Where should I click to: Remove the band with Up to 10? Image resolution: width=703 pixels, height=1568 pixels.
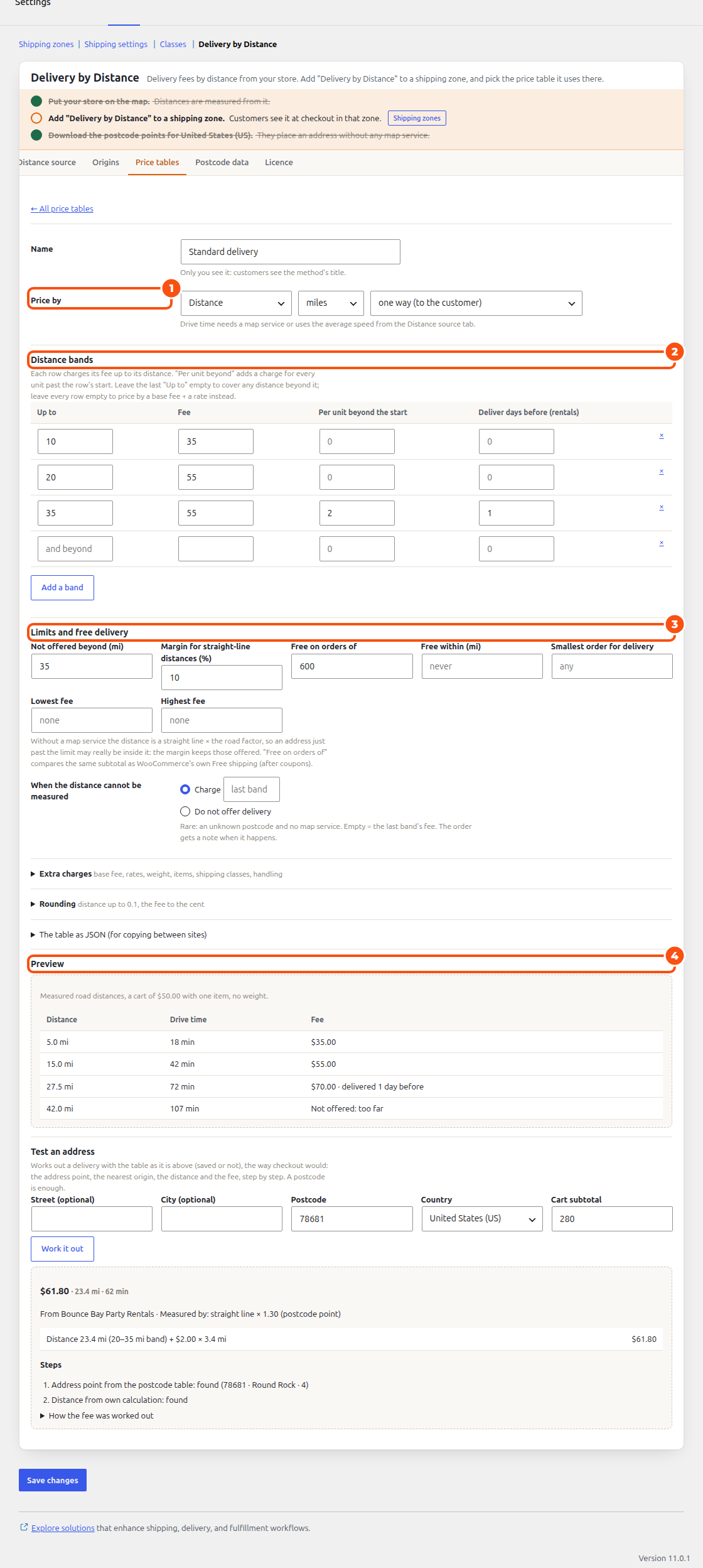pyautogui.click(x=661, y=436)
